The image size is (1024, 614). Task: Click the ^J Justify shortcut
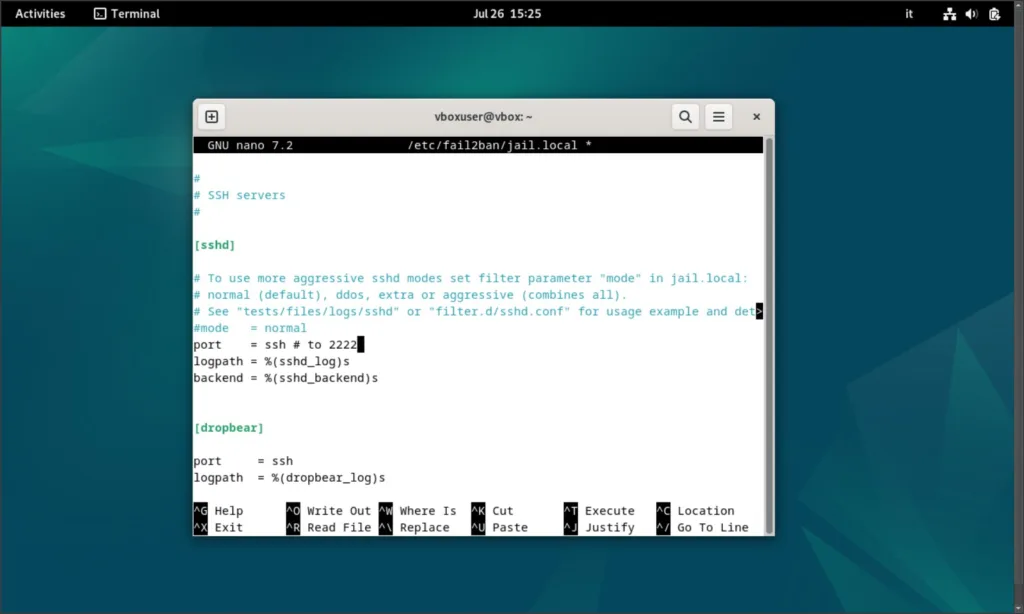coord(600,527)
